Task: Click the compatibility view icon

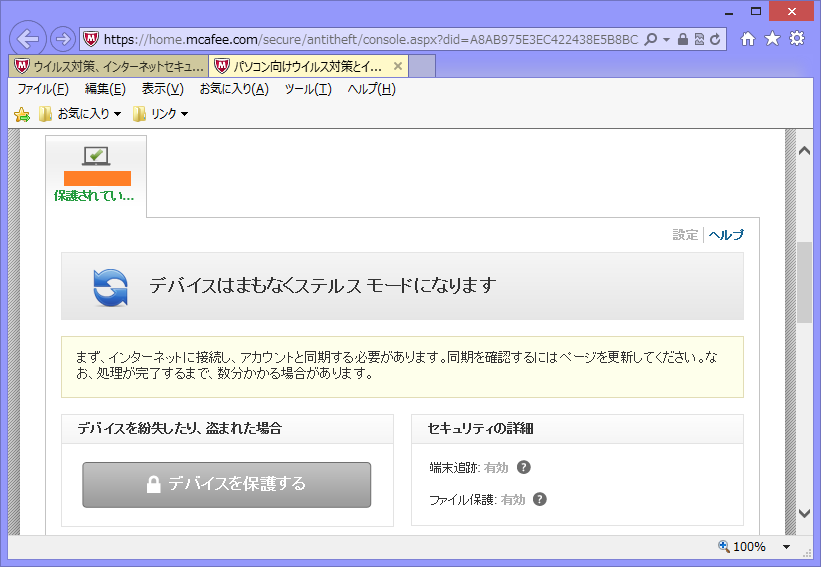Action: coord(699,39)
